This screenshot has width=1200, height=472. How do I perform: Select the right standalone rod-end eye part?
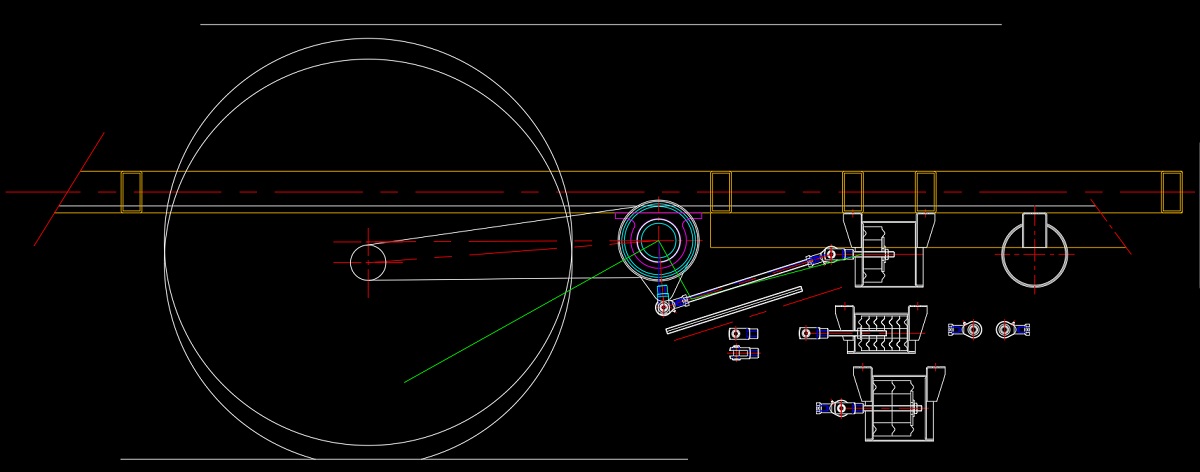(x=1012, y=329)
